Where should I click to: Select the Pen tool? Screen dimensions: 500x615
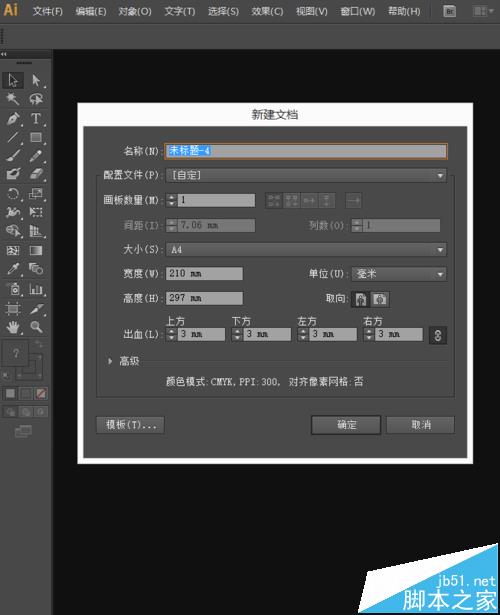pyautogui.click(x=13, y=118)
